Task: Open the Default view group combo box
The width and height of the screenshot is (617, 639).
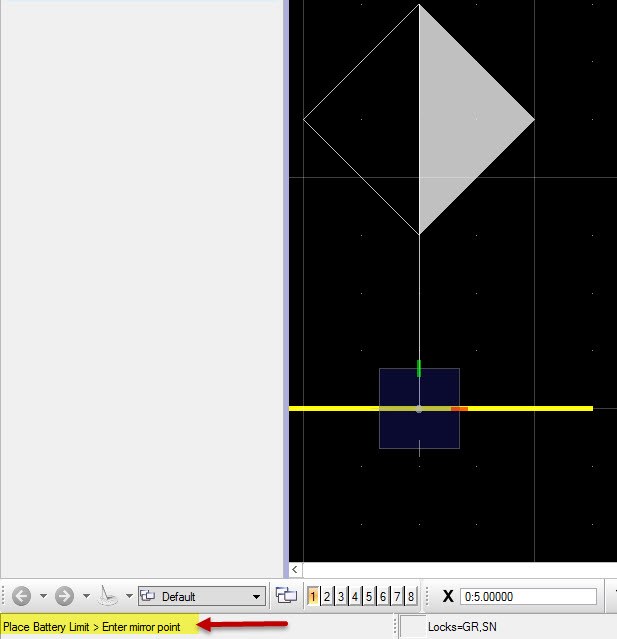Action: [202, 596]
